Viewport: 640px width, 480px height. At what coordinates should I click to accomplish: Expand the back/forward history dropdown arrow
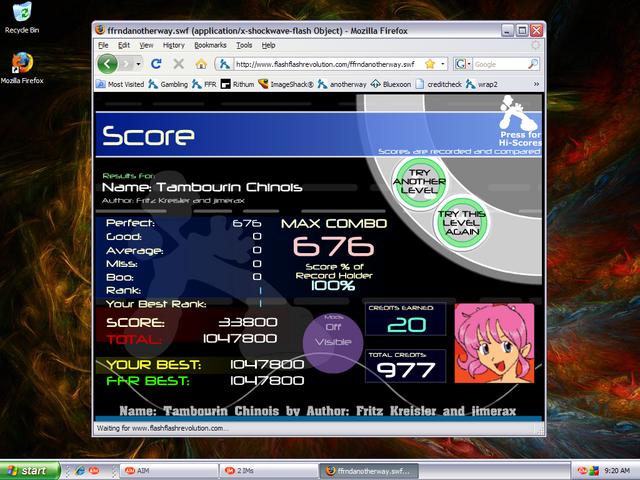(138, 64)
